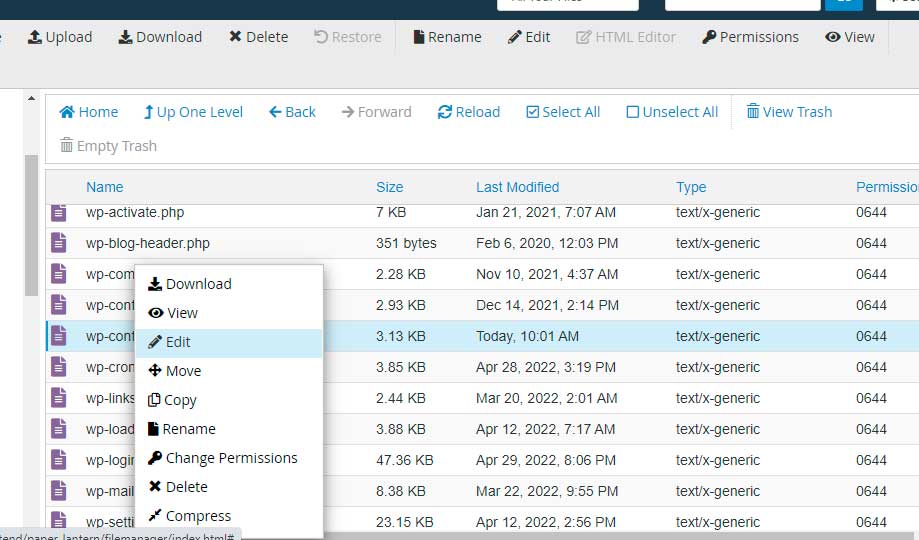The image size is (919, 540).
Task: Select wp-blog-header.php file name
Action: [x=148, y=243]
